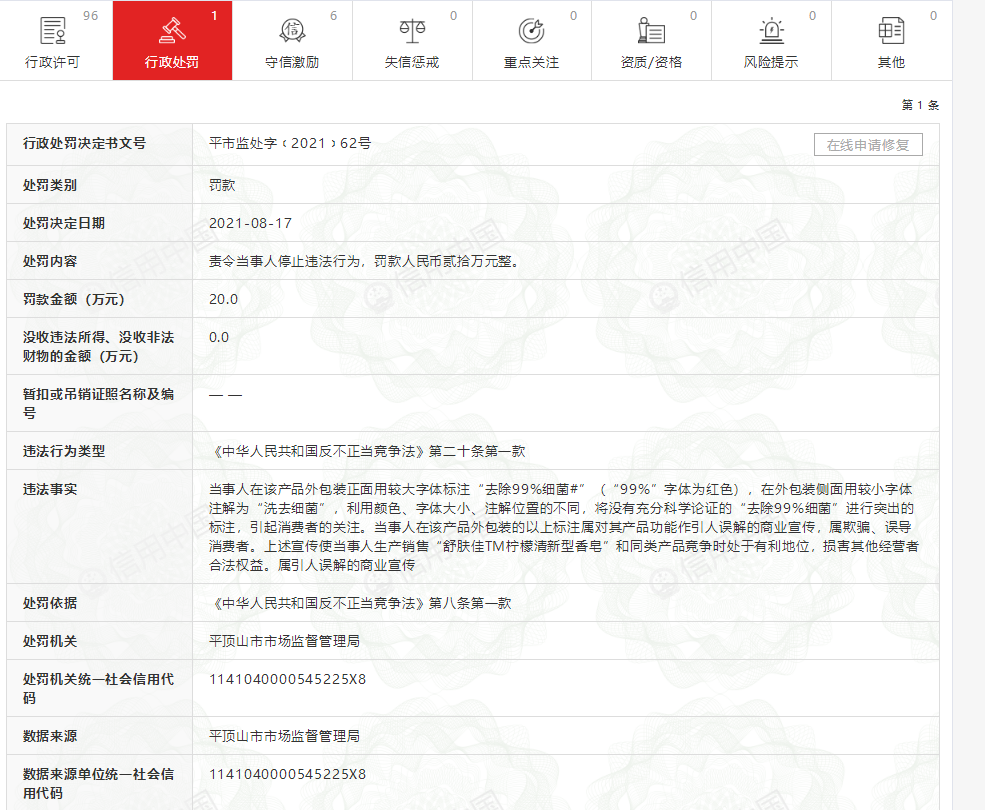
Task: Open the 风险提示 tab label
Action: 771,62
